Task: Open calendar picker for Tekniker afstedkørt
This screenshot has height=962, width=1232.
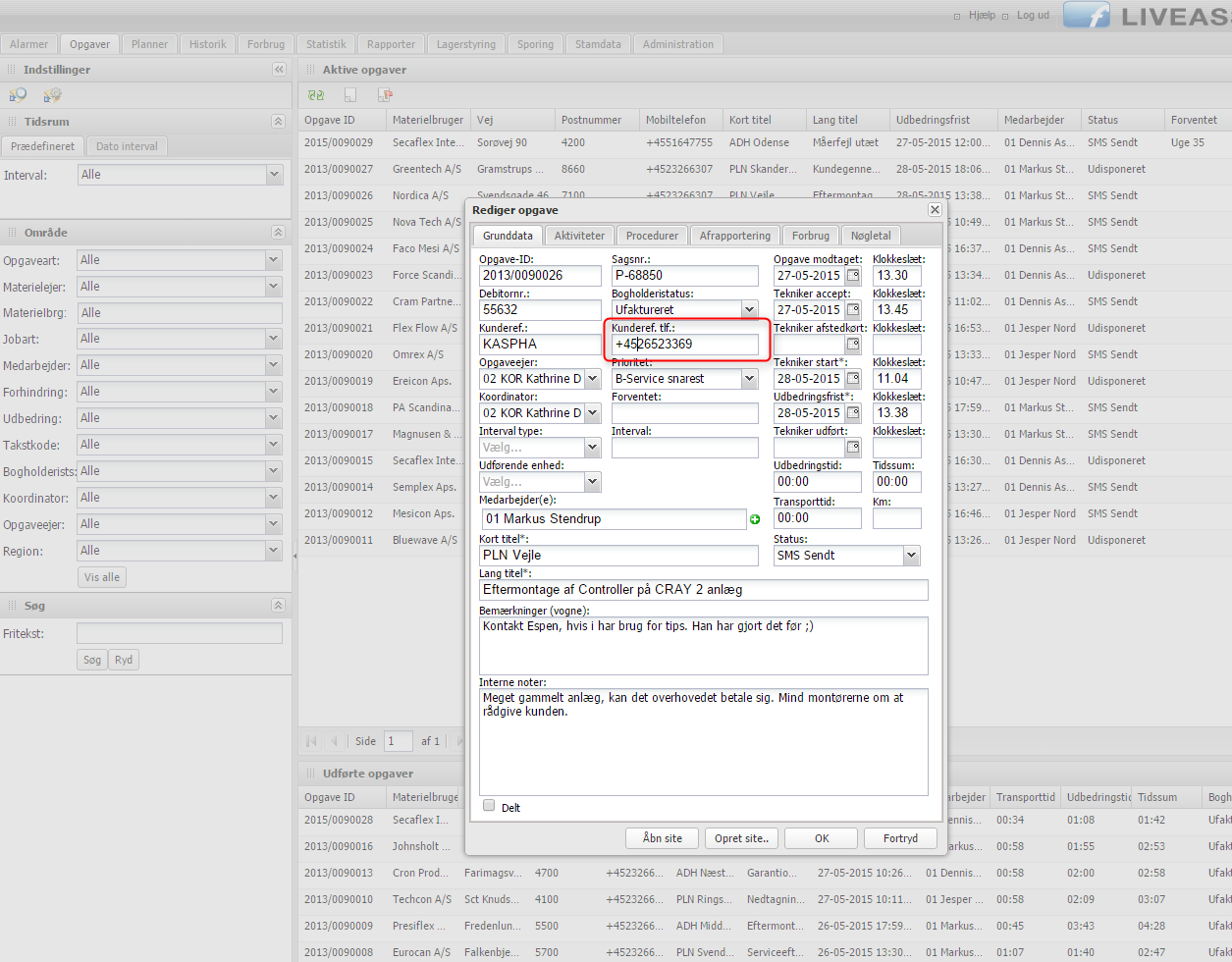Action: (853, 345)
